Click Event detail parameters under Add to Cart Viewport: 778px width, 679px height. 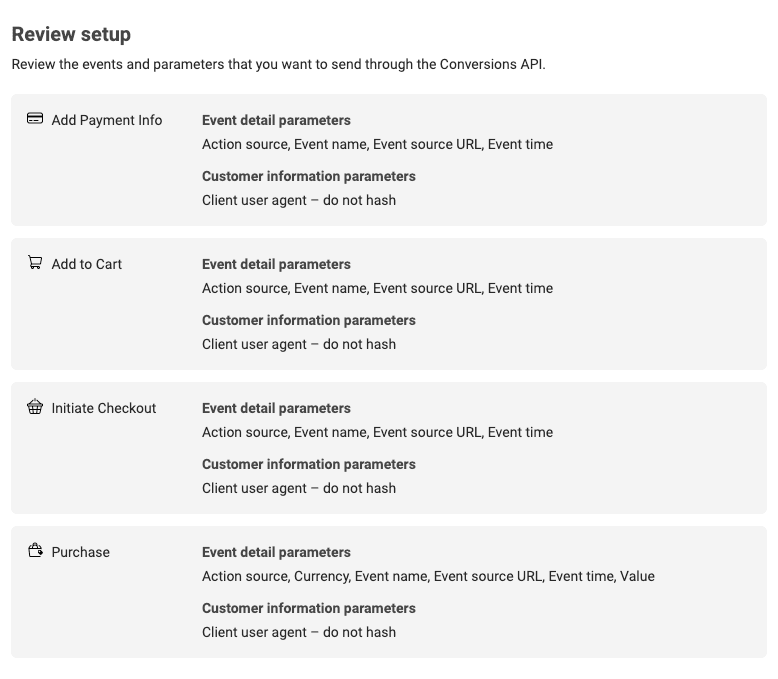coord(276,264)
